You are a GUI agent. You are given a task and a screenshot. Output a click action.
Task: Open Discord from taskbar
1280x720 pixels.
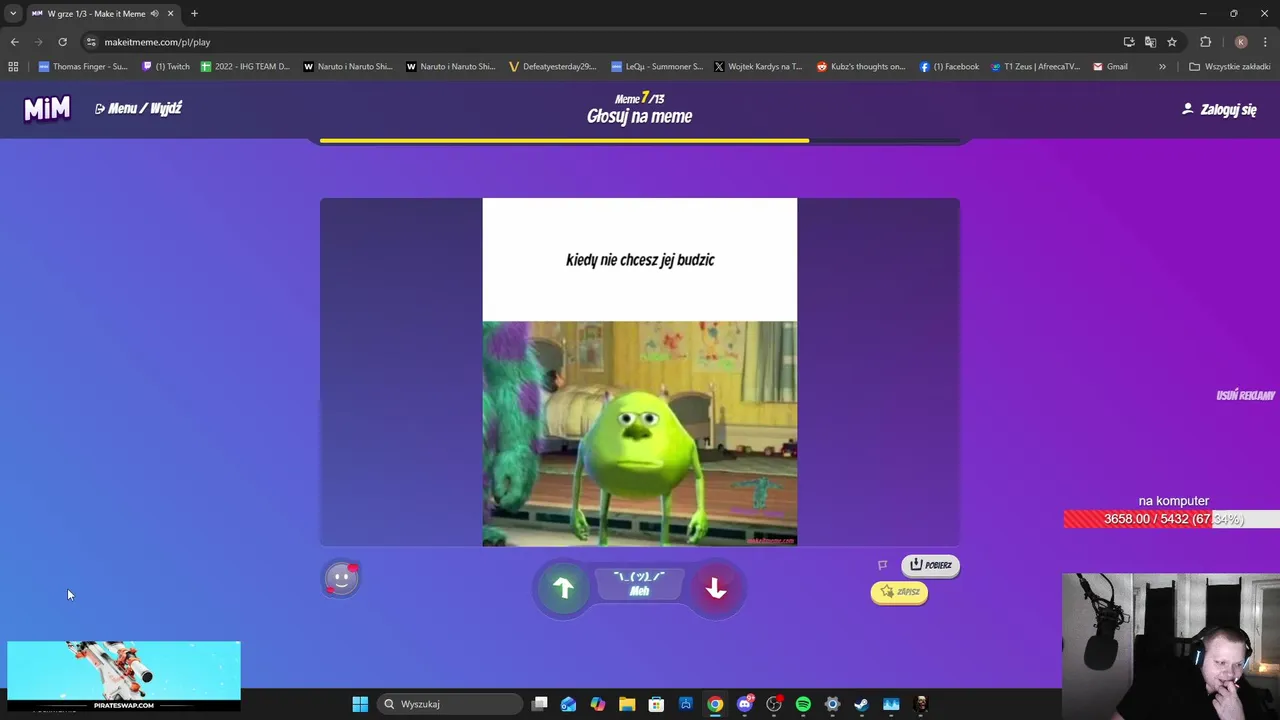[x=745, y=704]
